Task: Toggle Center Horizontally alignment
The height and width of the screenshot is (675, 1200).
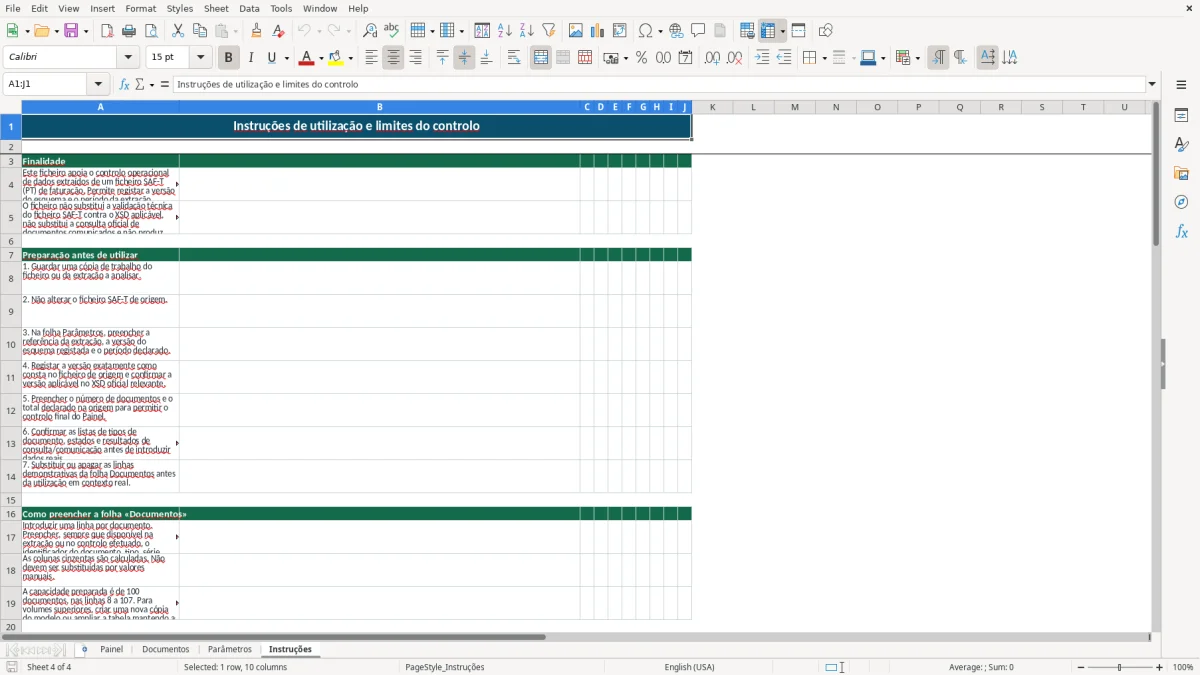Action: 393,58
